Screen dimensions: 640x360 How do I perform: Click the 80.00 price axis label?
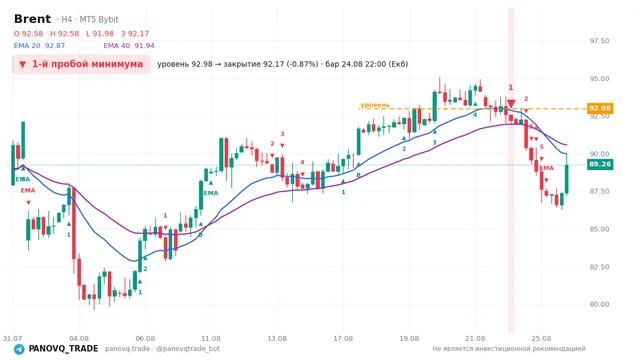[599, 304]
